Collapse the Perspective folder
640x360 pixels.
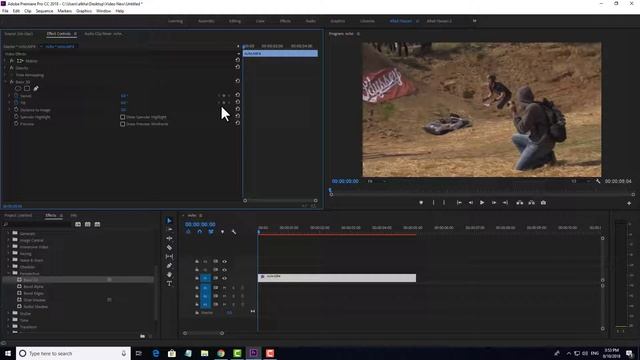(9, 273)
